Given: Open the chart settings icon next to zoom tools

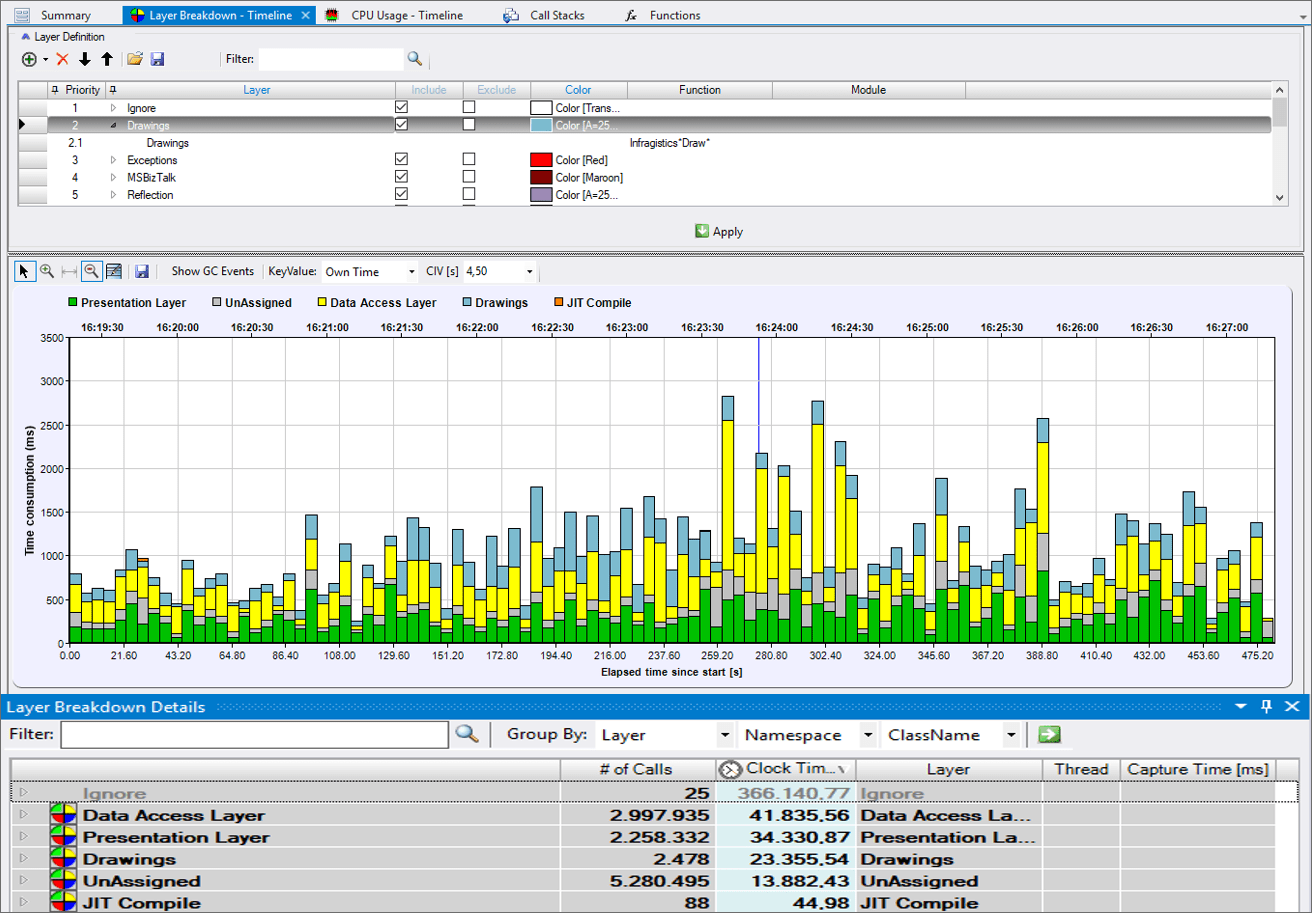Looking at the screenshot, I should coord(114,271).
